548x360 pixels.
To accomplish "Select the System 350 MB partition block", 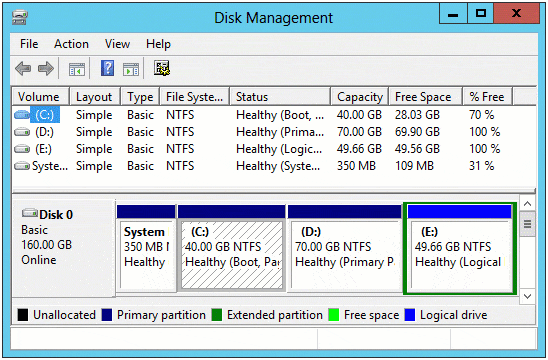I will click(x=146, y=249).
